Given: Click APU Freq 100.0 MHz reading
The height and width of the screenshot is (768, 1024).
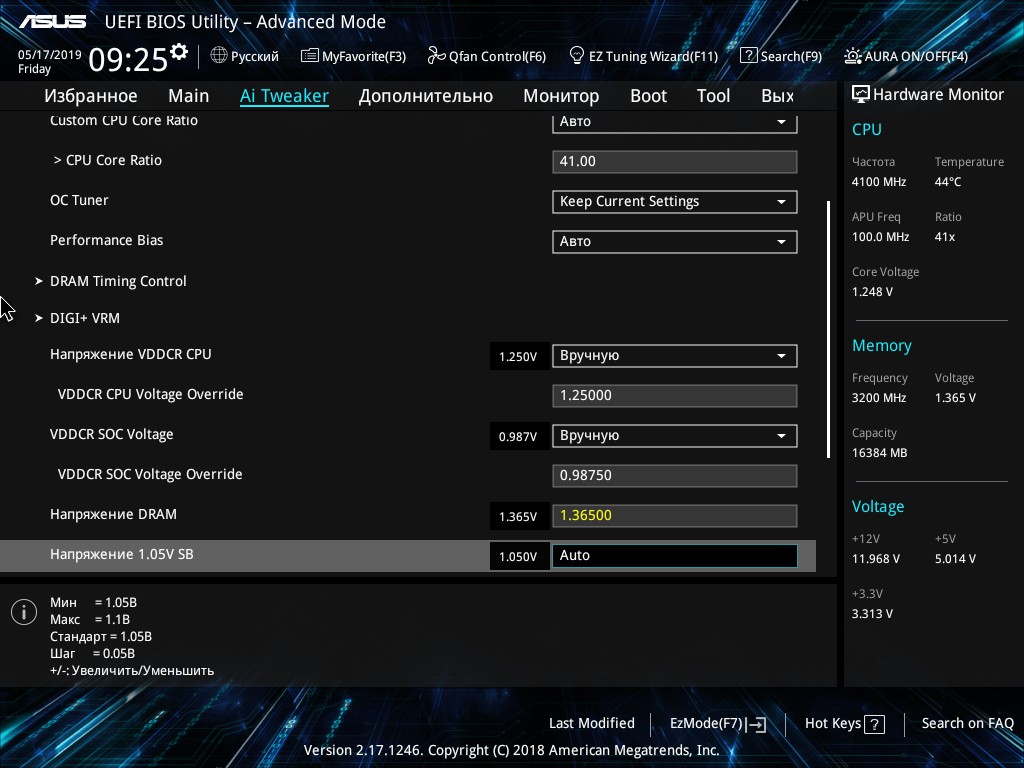Looking at the screenshot, I should [880, 237].
